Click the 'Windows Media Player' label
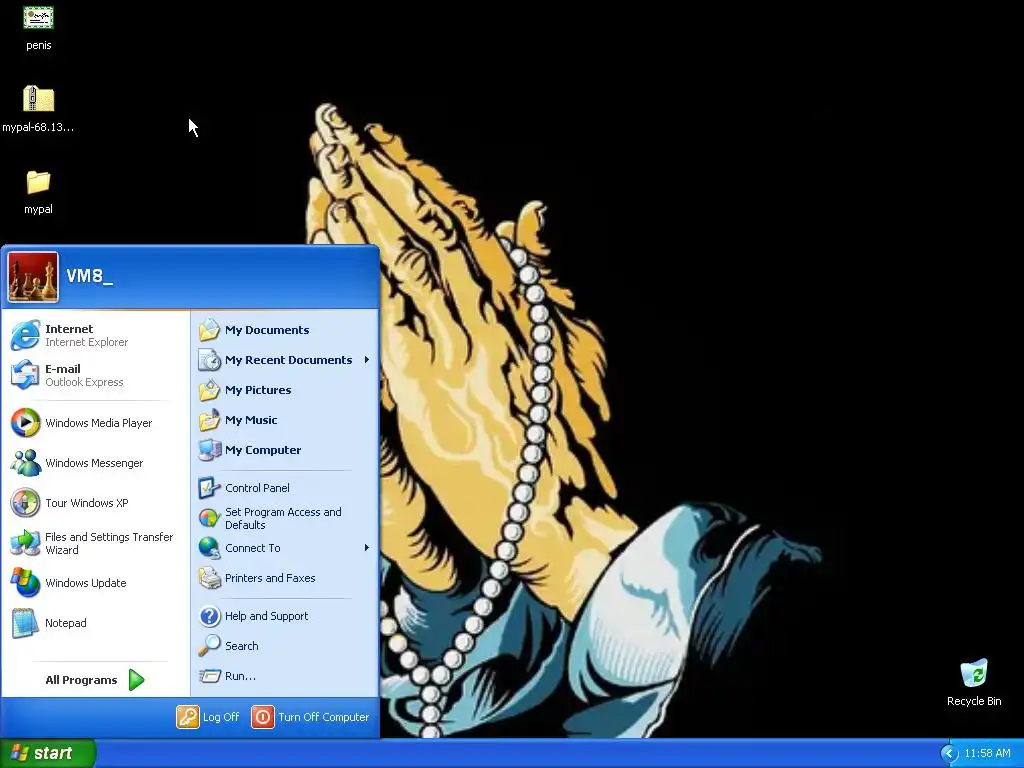The image size is (1024, 768). [99, 423]
